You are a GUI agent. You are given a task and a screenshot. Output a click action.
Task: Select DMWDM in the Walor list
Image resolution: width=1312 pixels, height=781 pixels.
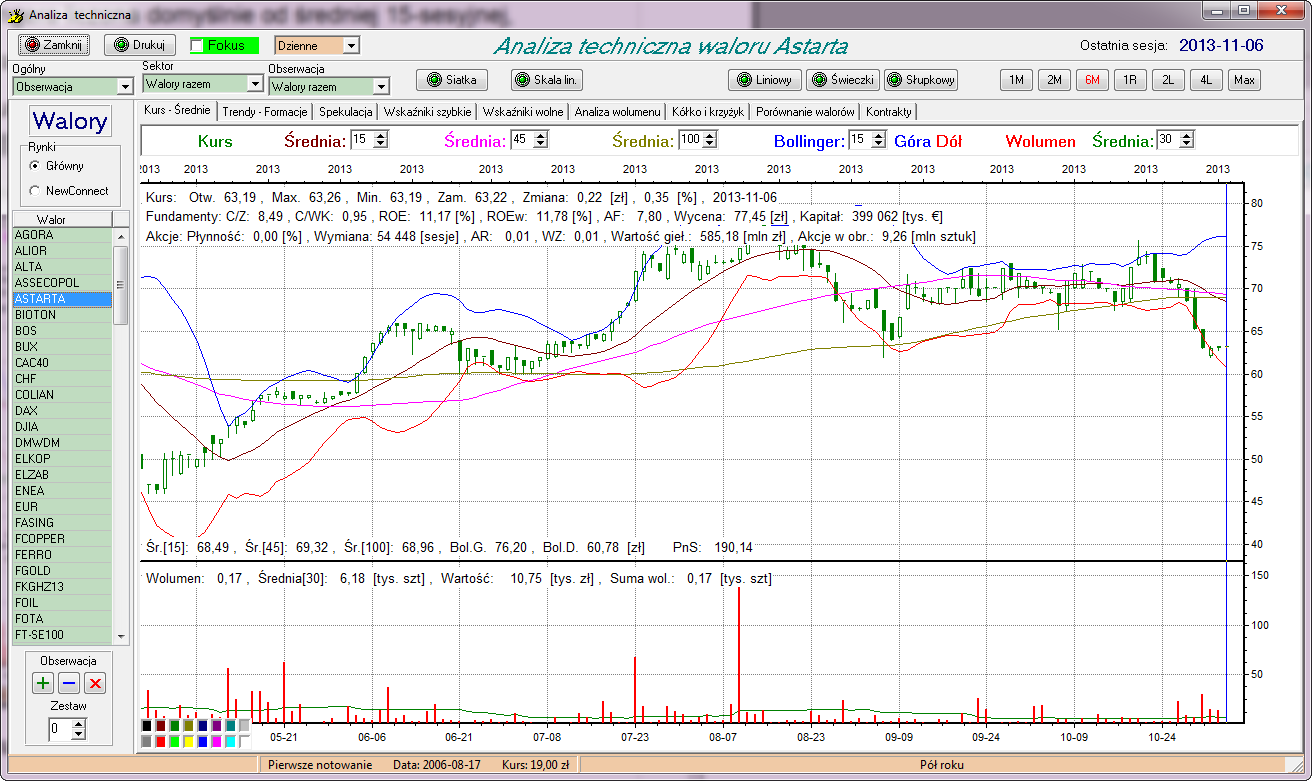click(62, 443)
